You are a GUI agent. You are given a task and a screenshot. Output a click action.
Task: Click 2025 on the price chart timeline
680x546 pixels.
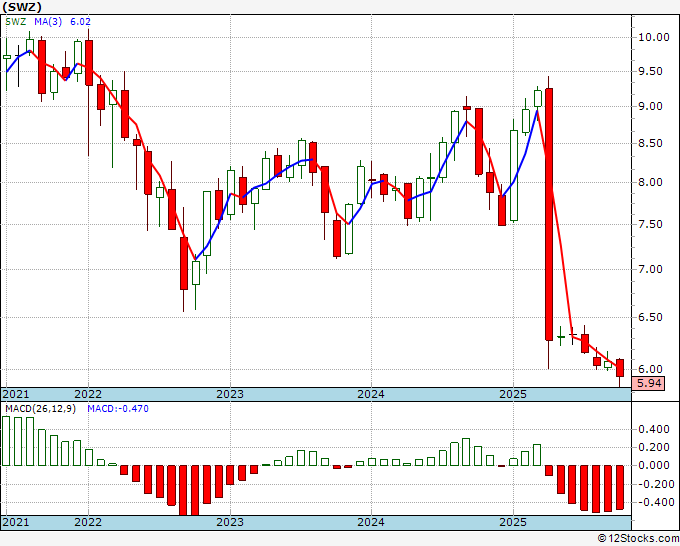point(513,394)
